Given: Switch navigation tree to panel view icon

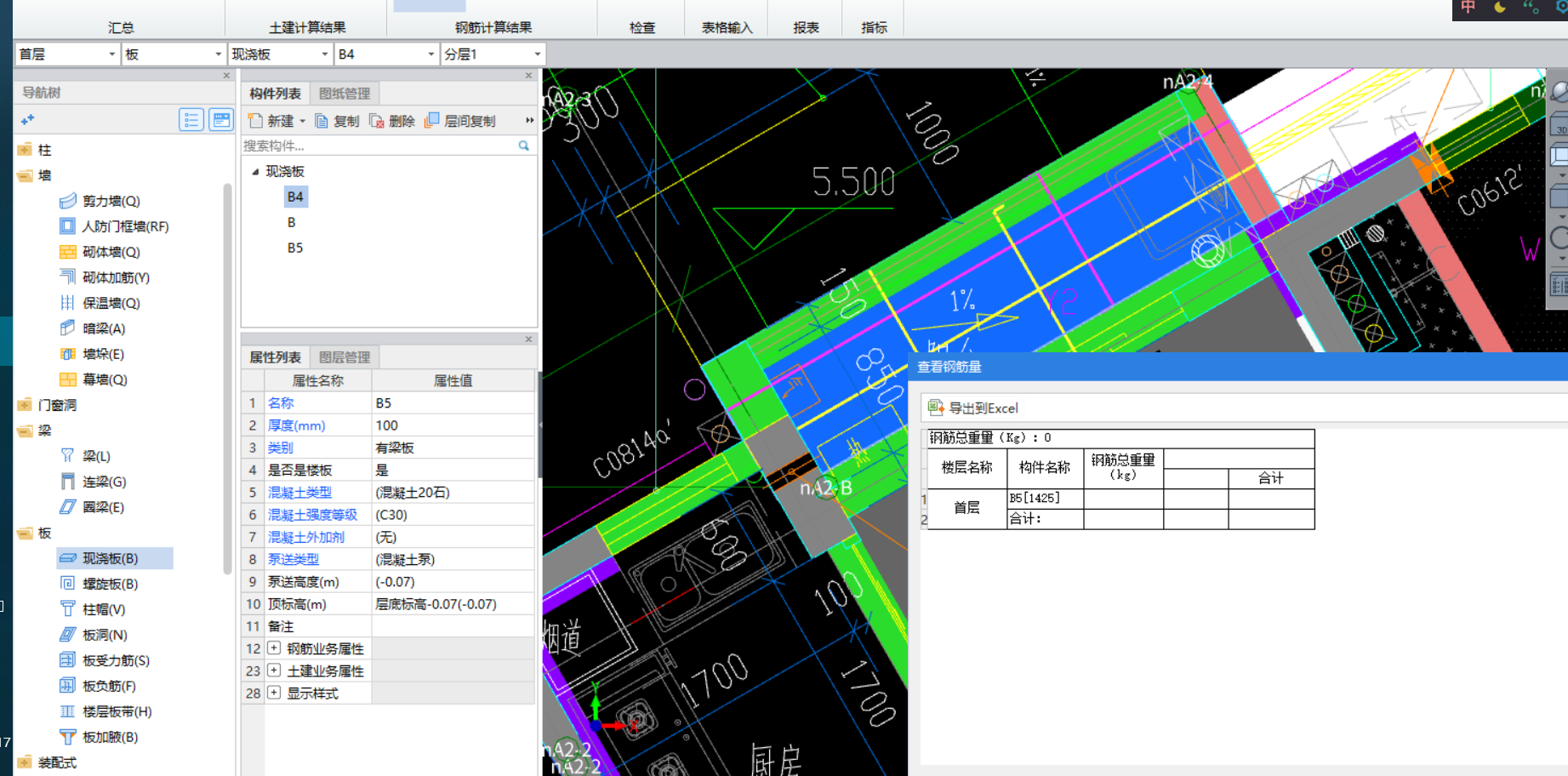Looking at the screenshot, I should (221, 120).
